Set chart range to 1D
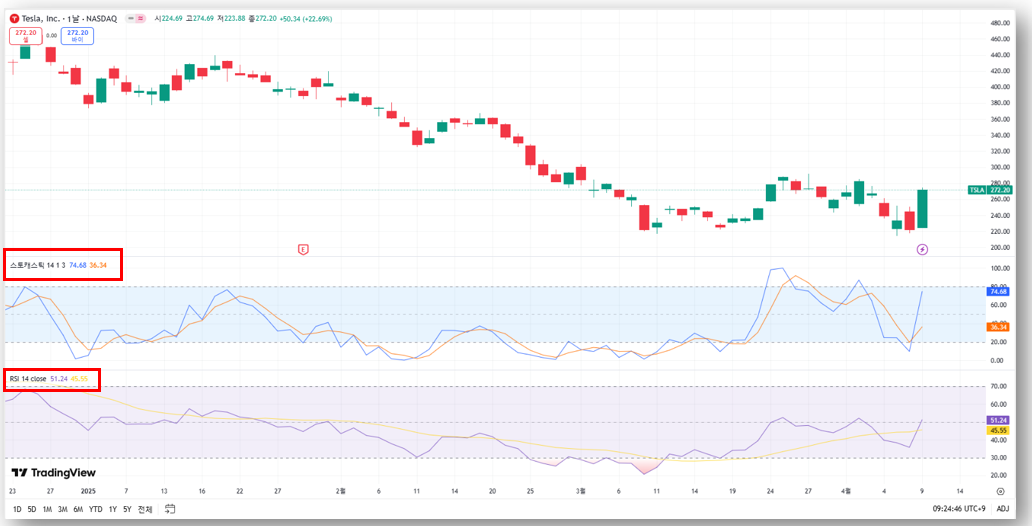The image size is (1032, 526). [x=17, y=509]
